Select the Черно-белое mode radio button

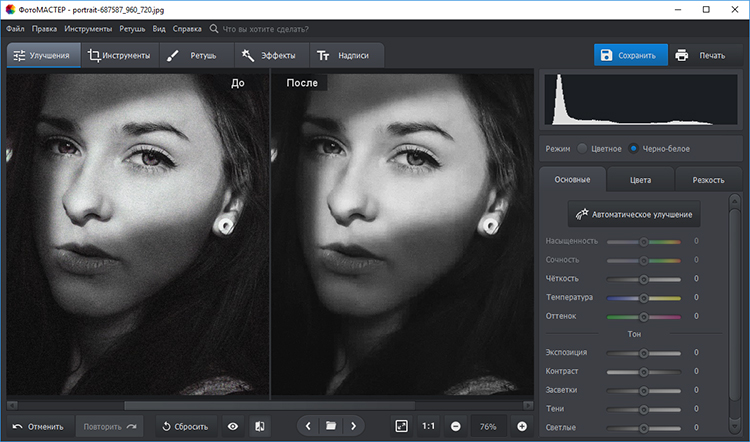point(633,148)
